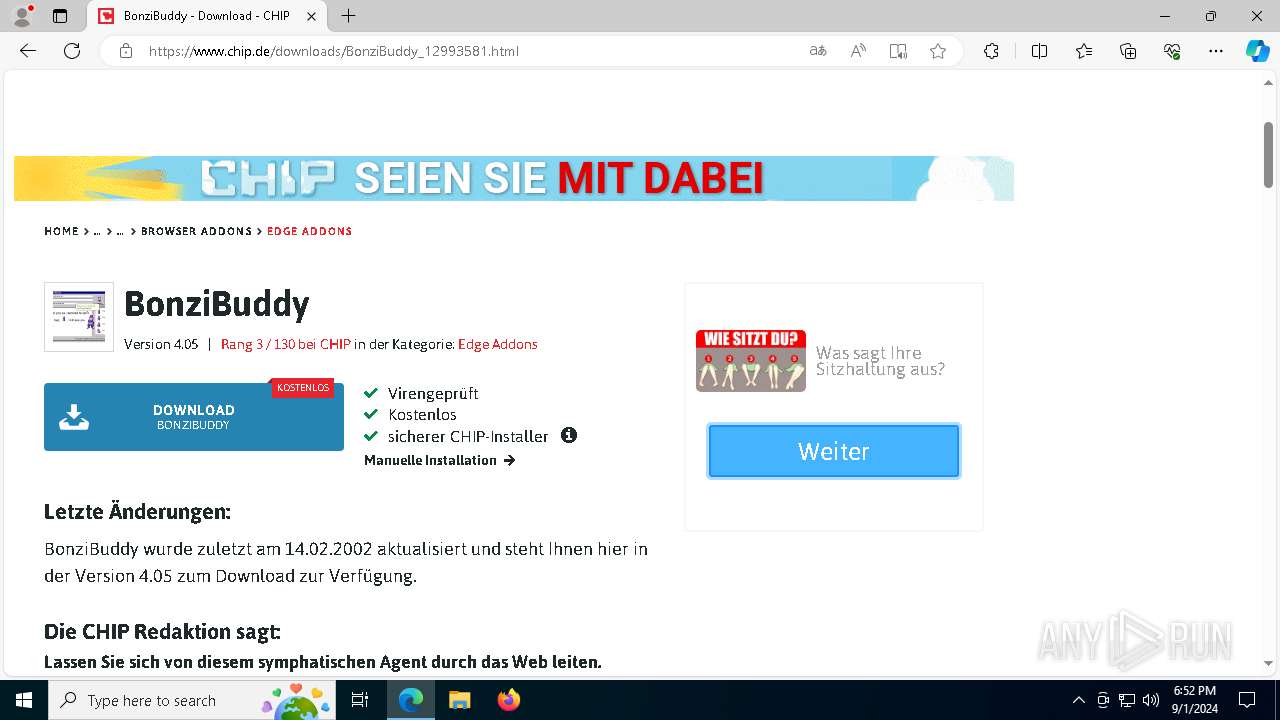Open the favorites list icon
Image resolution: width=1280 pixels, height=720 pixels.
pos(1084,51)
